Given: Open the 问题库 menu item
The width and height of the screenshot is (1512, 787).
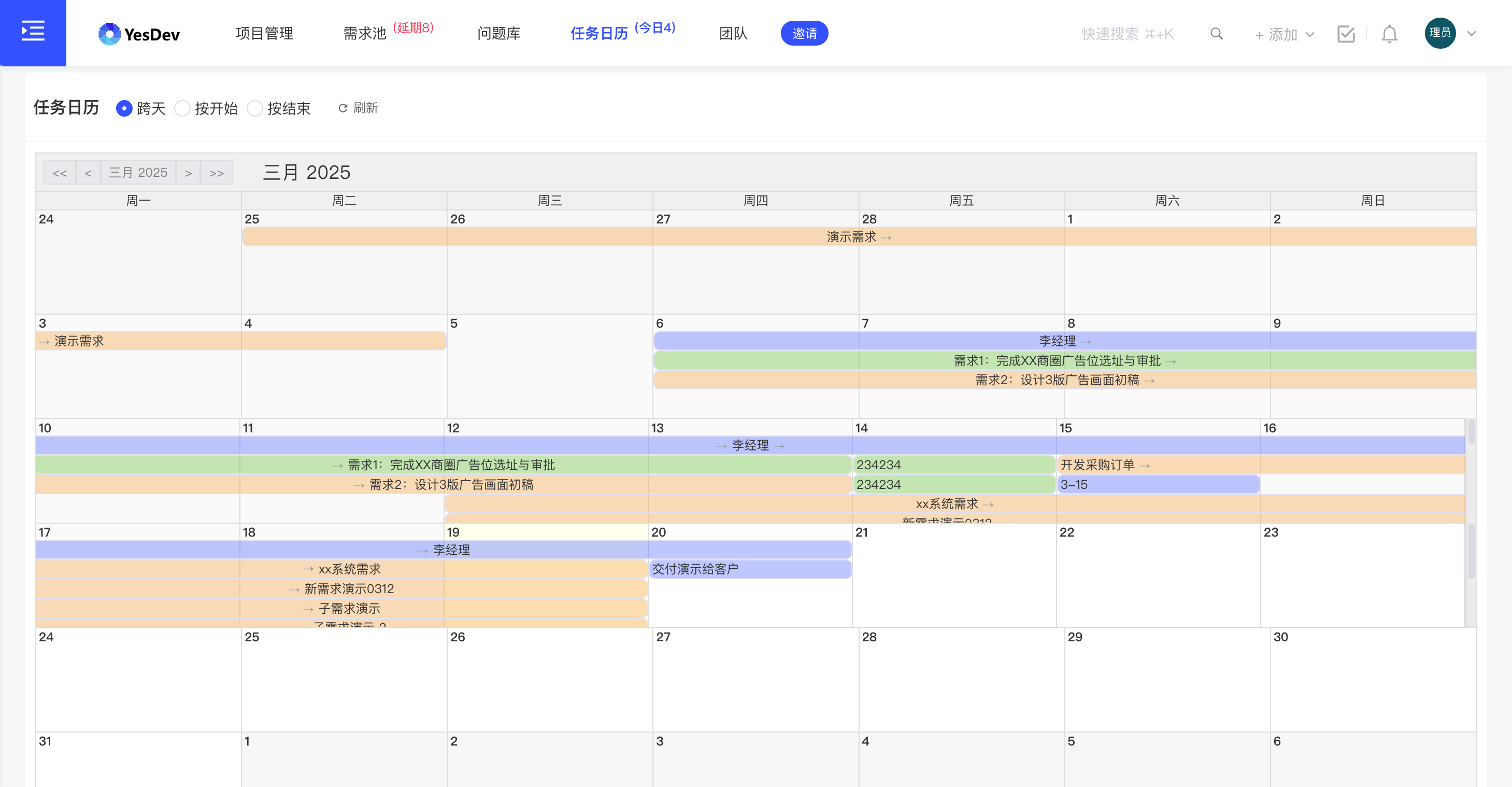Looking at the screenshot, I should click(x=498, y=34).
